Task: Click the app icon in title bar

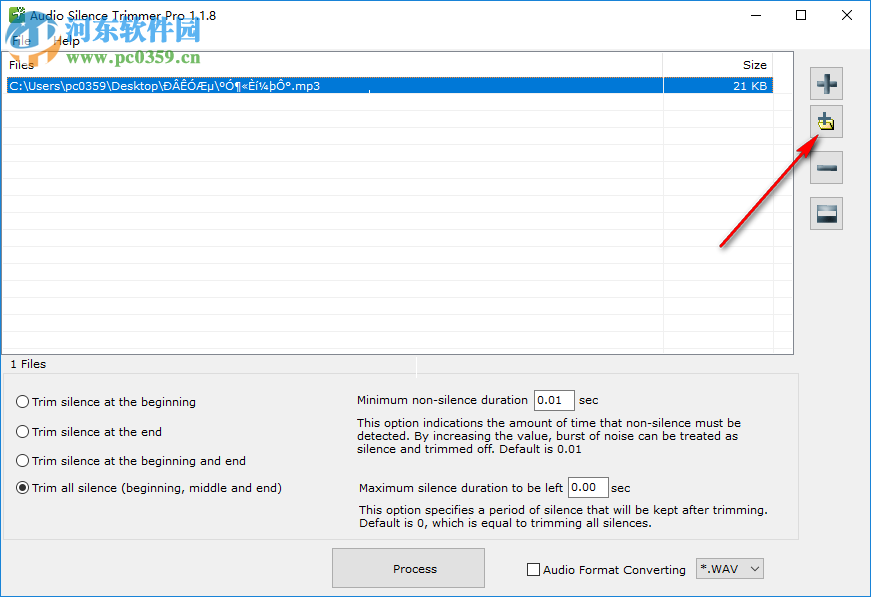Action: pos(17,15)
